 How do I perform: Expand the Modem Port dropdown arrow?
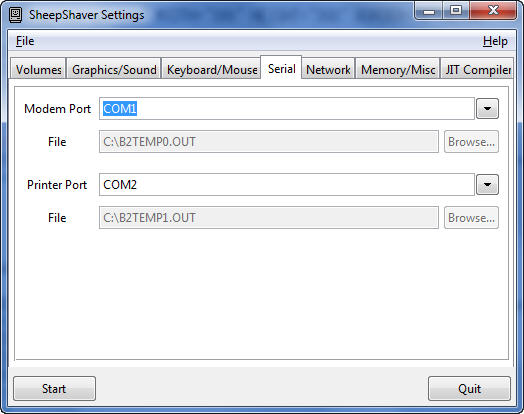(487, 109)
